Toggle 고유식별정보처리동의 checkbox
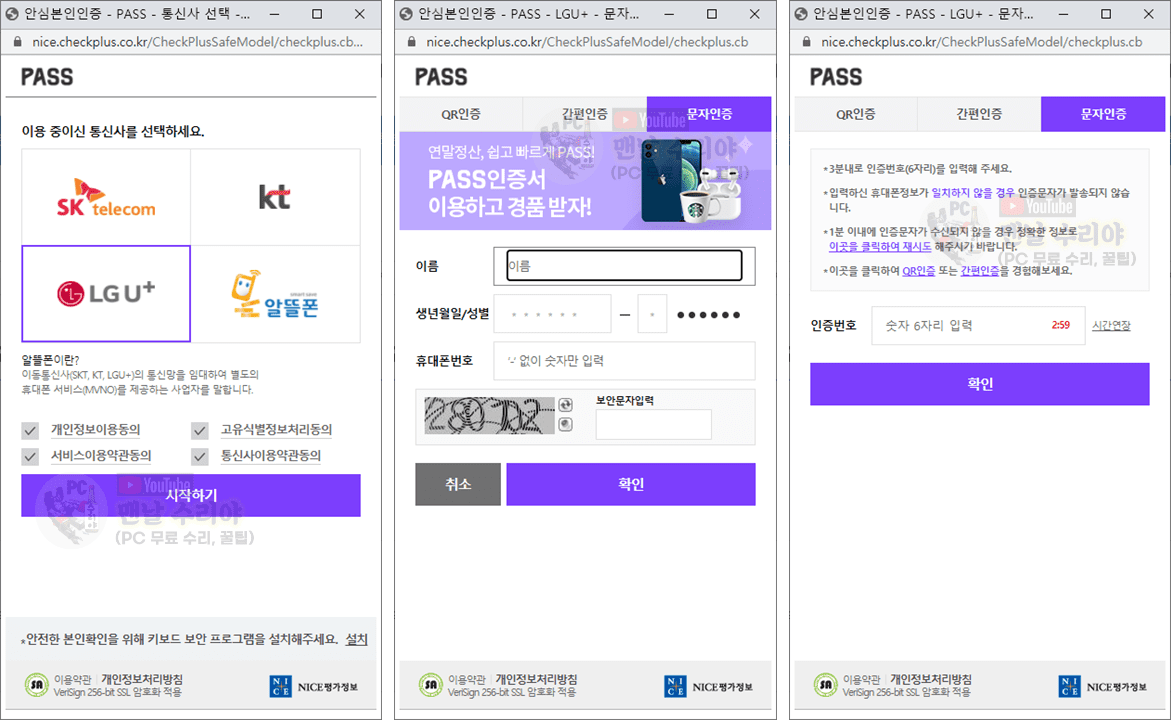The width and height of the screenshot is (1171, 720). click(x=199, y=430)
